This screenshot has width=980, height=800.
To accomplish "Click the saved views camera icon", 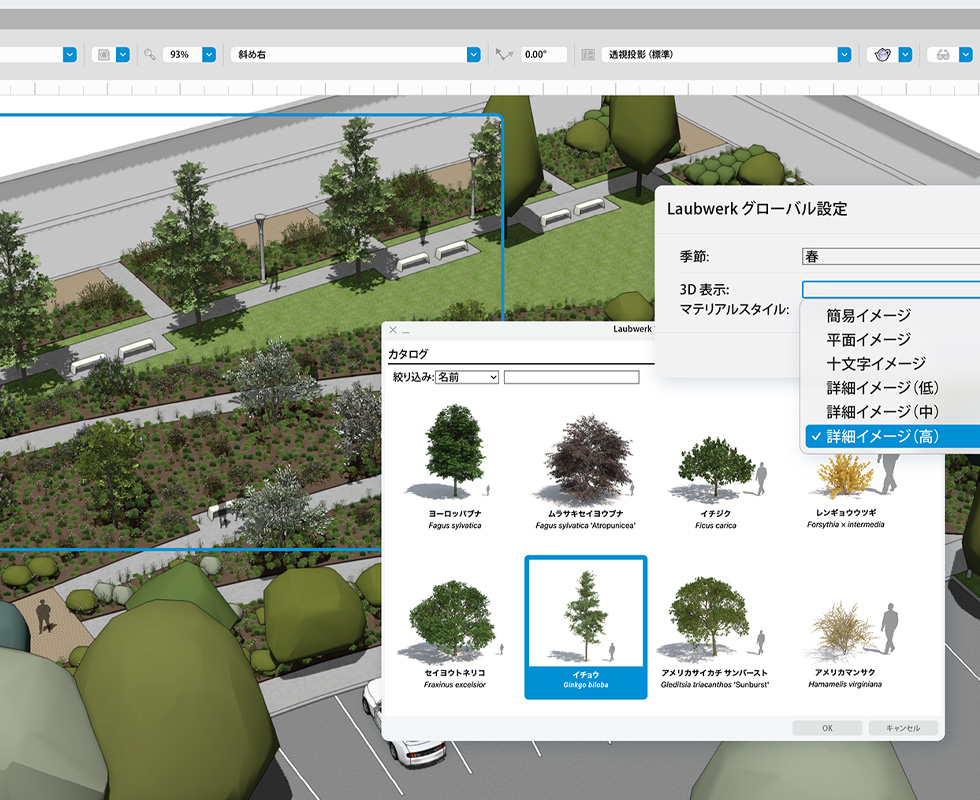I will pos(104,55).
